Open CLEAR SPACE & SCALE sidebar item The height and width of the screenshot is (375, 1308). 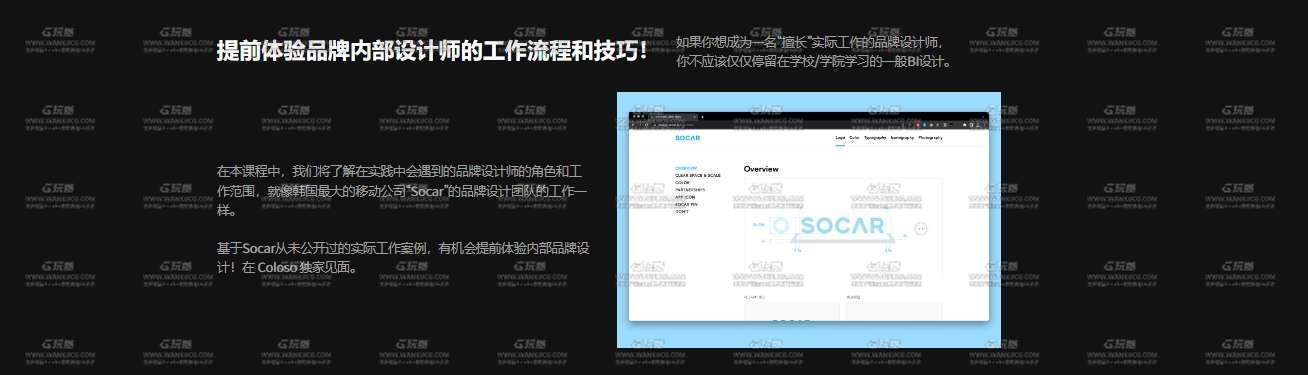(698, 175)
